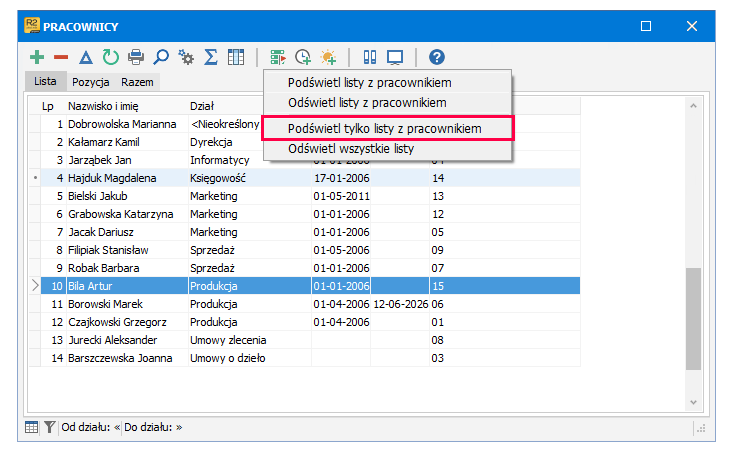
Task: Open help with the question mark icon
Action: [x=437, y=57]
